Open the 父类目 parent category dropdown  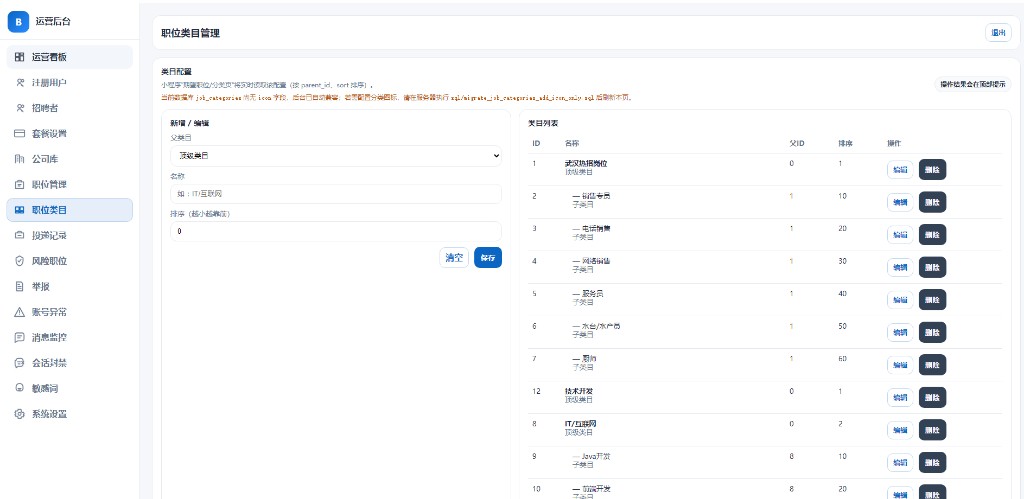click(x=336, y=155)
